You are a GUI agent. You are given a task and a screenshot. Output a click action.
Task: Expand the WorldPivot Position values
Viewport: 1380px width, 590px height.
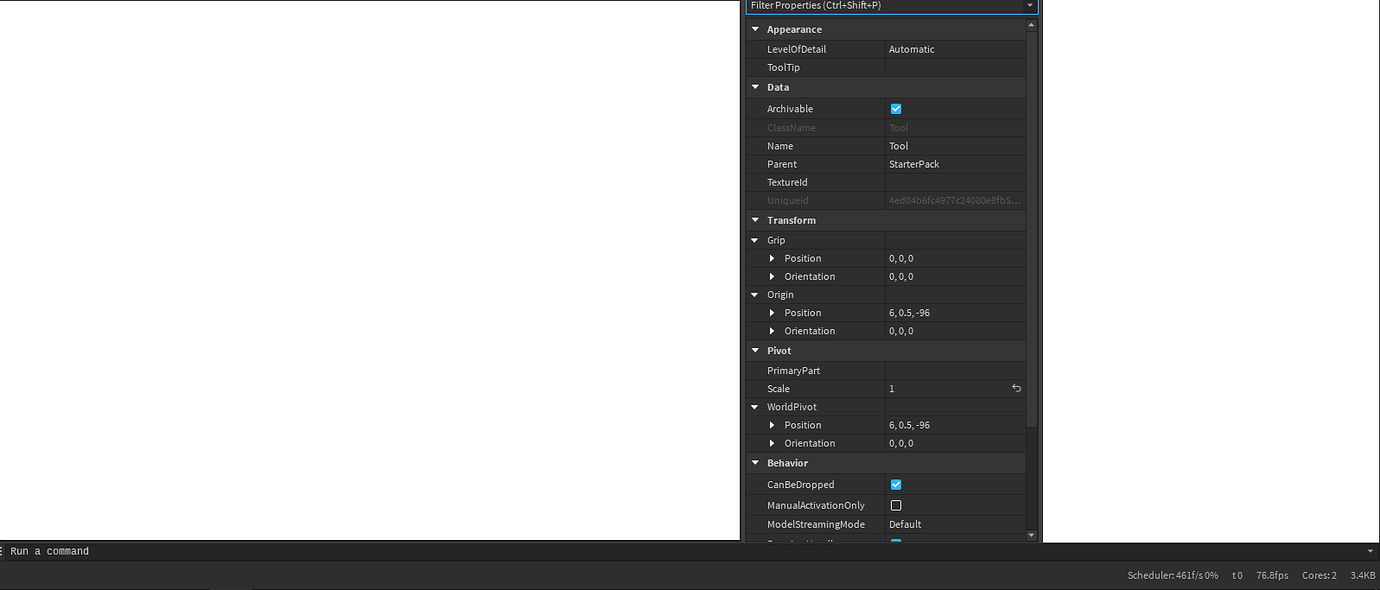(772, 424)
